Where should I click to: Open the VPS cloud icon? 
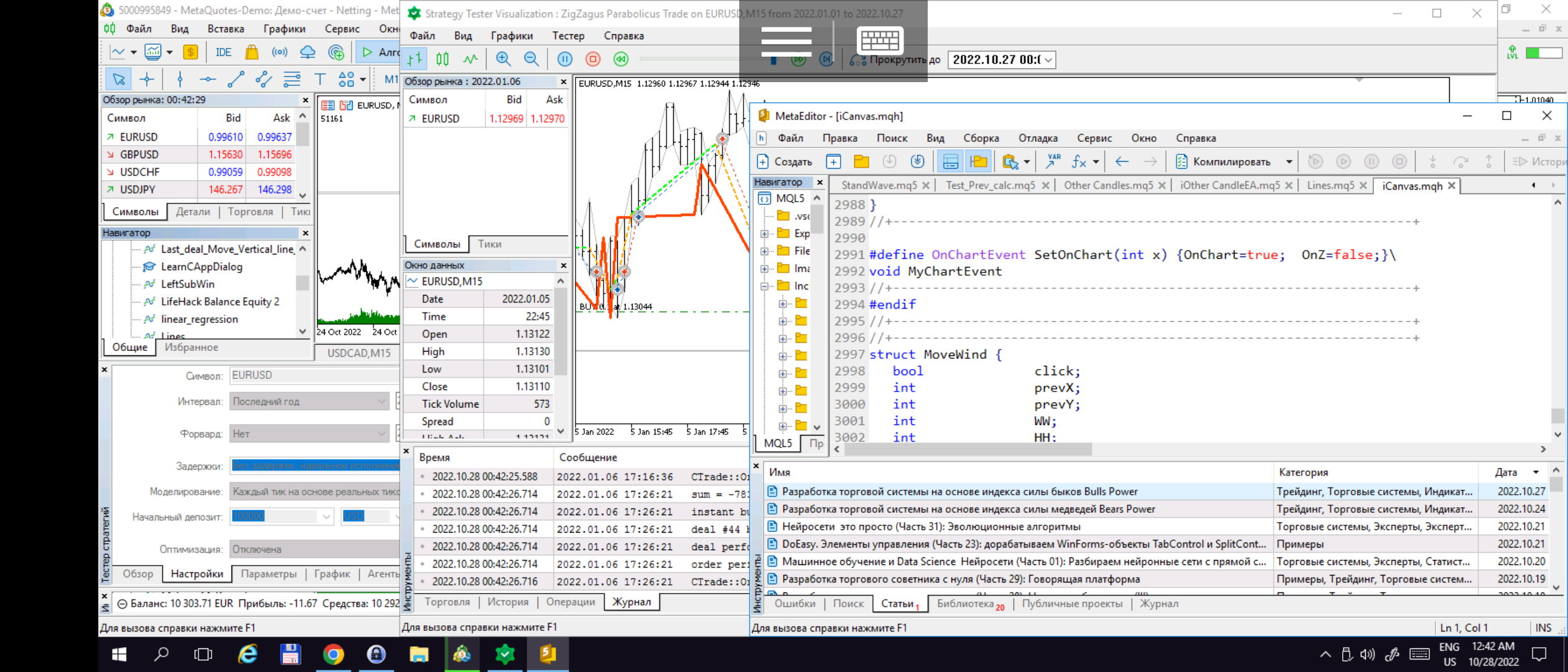(307, 52)
